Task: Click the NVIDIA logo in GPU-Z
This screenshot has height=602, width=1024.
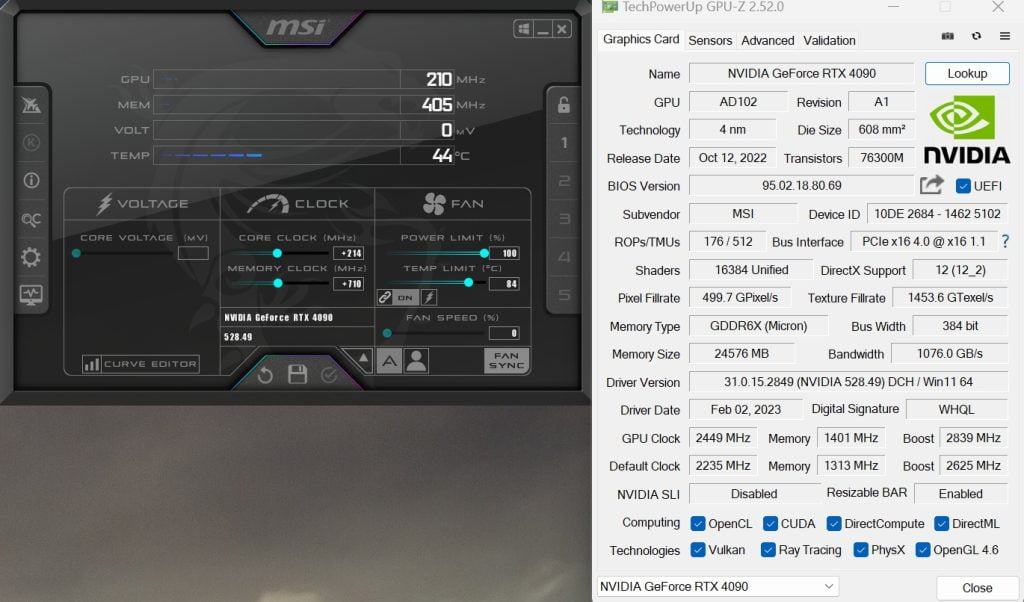Action: coord(967,129)
